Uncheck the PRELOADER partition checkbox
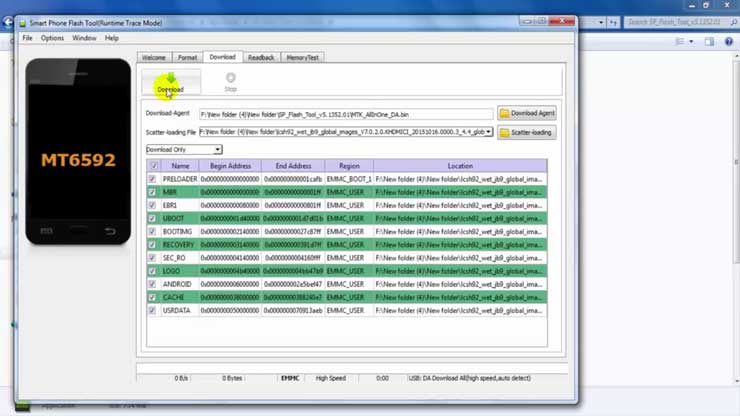 point(152,179)
